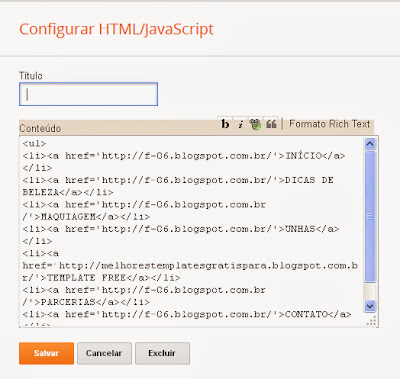Image resolution: width=400 pixels, height=379 pixels.
Task: Click the textarea resize grip corner
Action: tap(371, 321)
